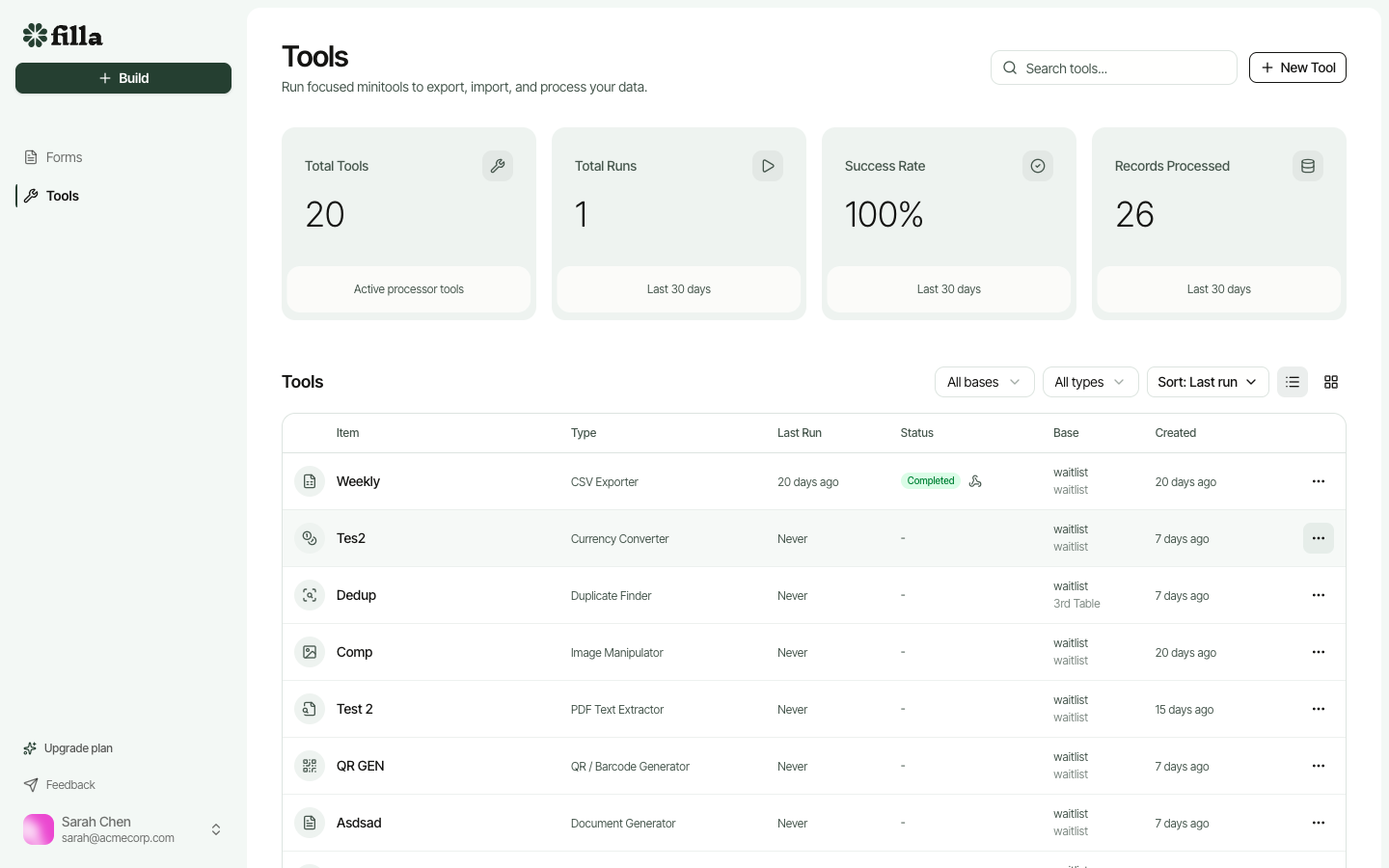Viewport: 1389px width, 868px height.
Task: Click the Duplicate Finder icon next to Dedup
Action: (x=309, y=595)
